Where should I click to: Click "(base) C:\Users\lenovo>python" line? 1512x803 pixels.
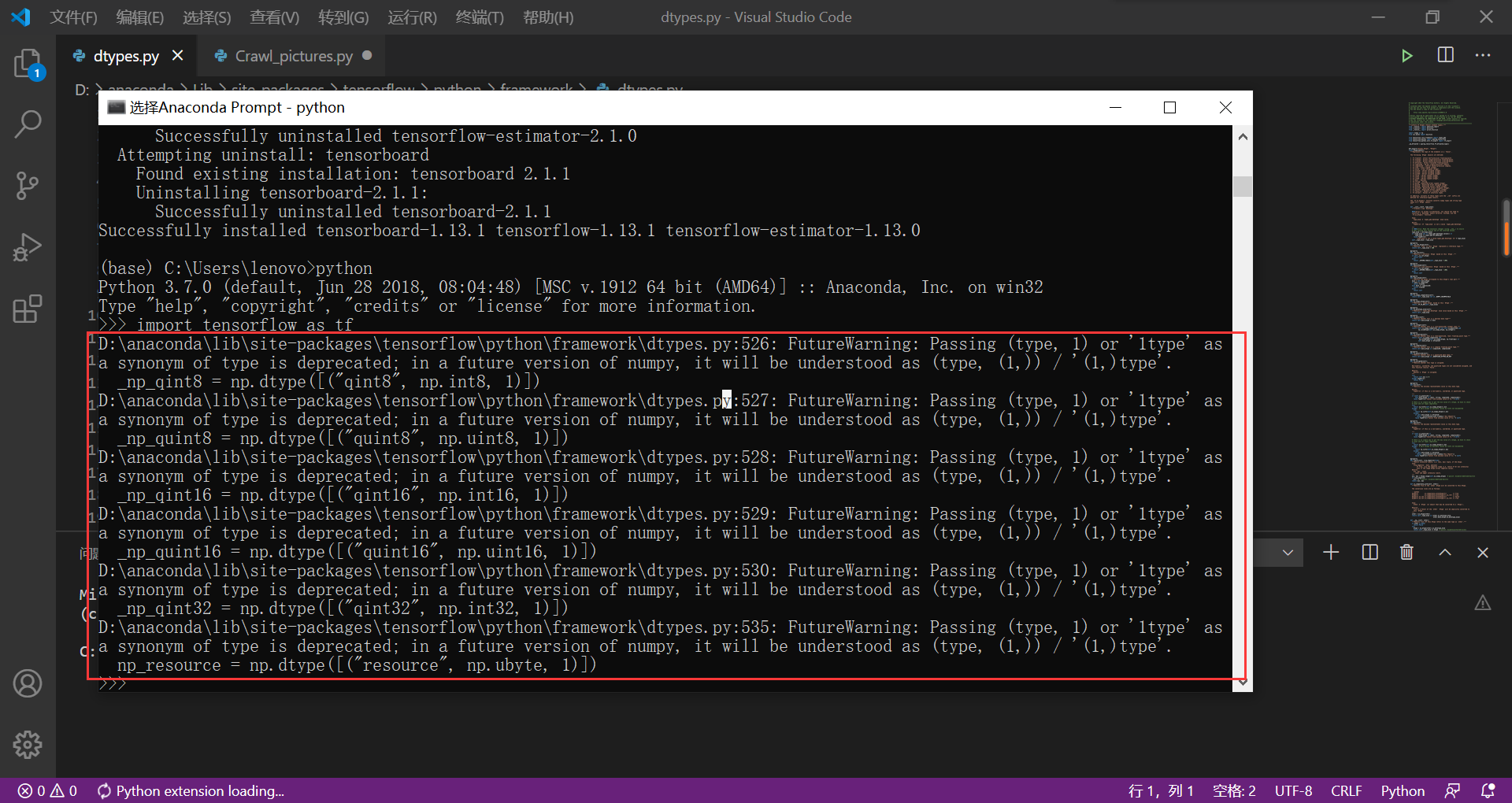click(235, 268)
